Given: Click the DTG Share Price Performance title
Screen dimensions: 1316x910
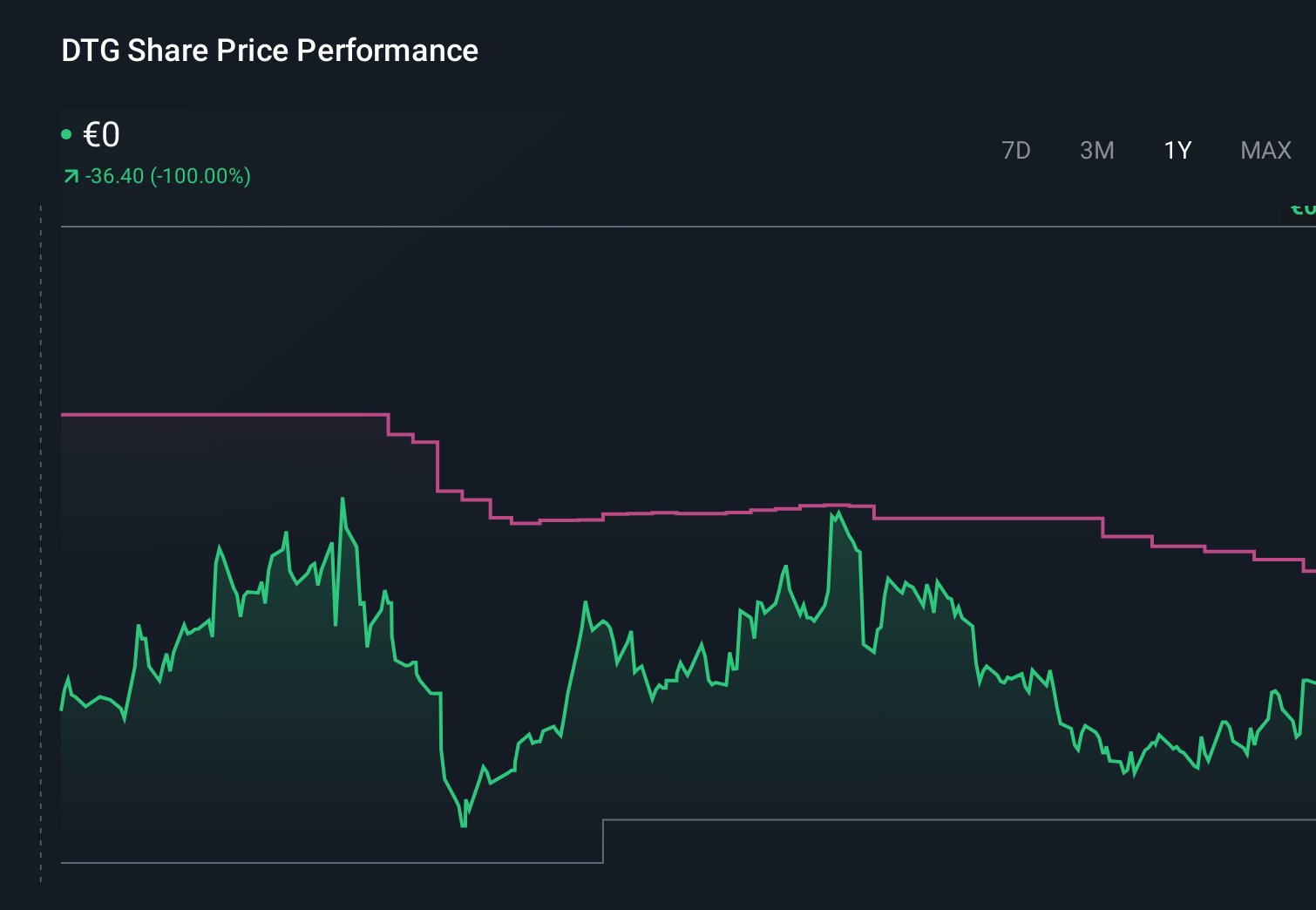Looking at the screenshot, I should coord(268,51).
